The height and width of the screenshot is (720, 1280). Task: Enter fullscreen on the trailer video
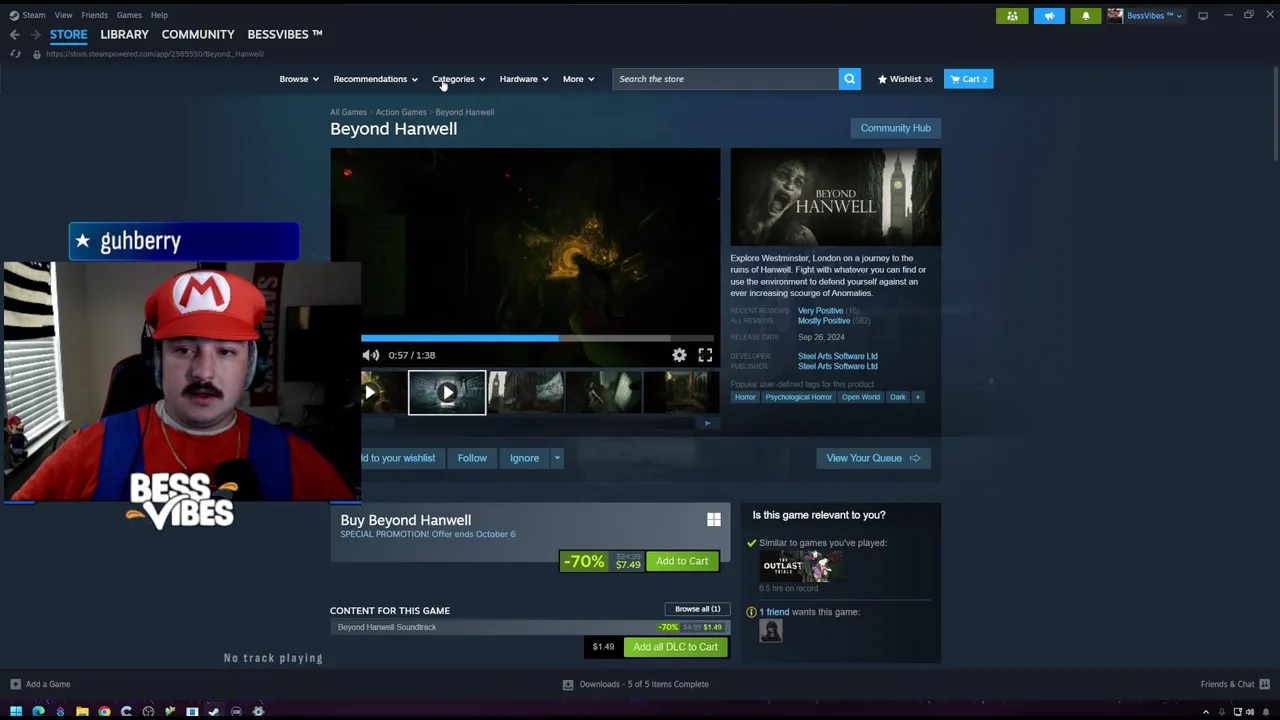tap(705, 355)
